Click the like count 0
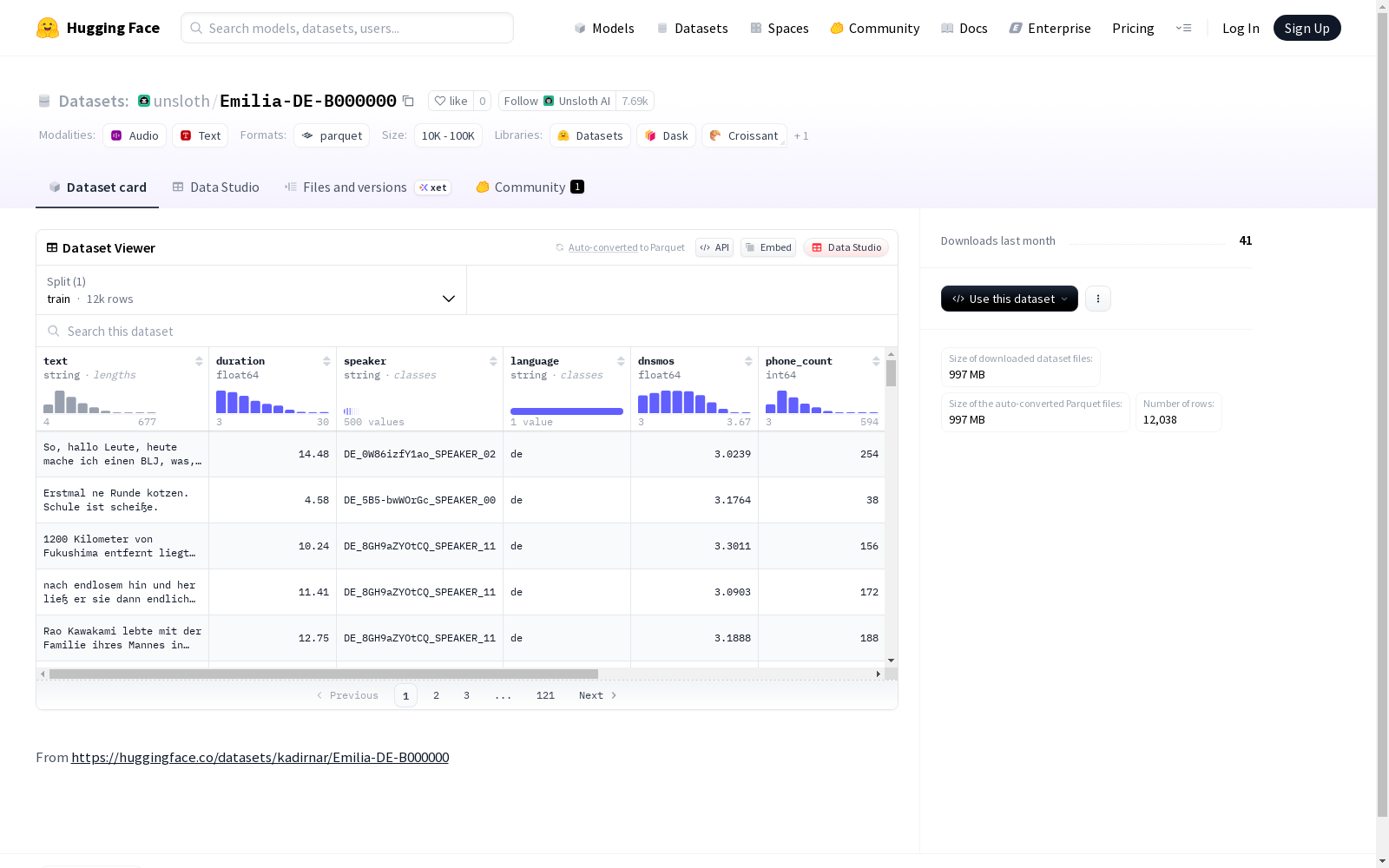Image resolution: width=1389 pixels, height=868 pixels. [483, 101]
